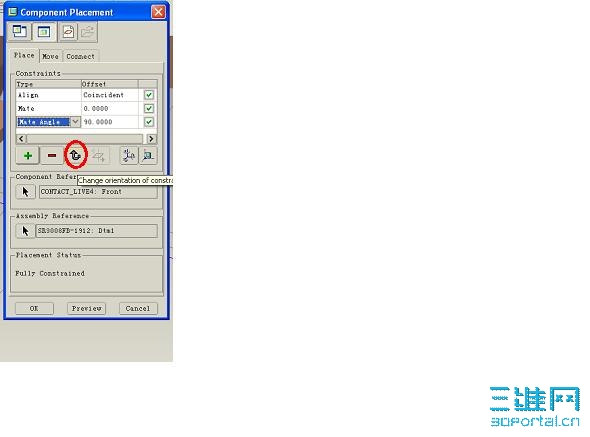Pick assembly reference with arrow button
The image size is (590, 437).
(25, 231)
